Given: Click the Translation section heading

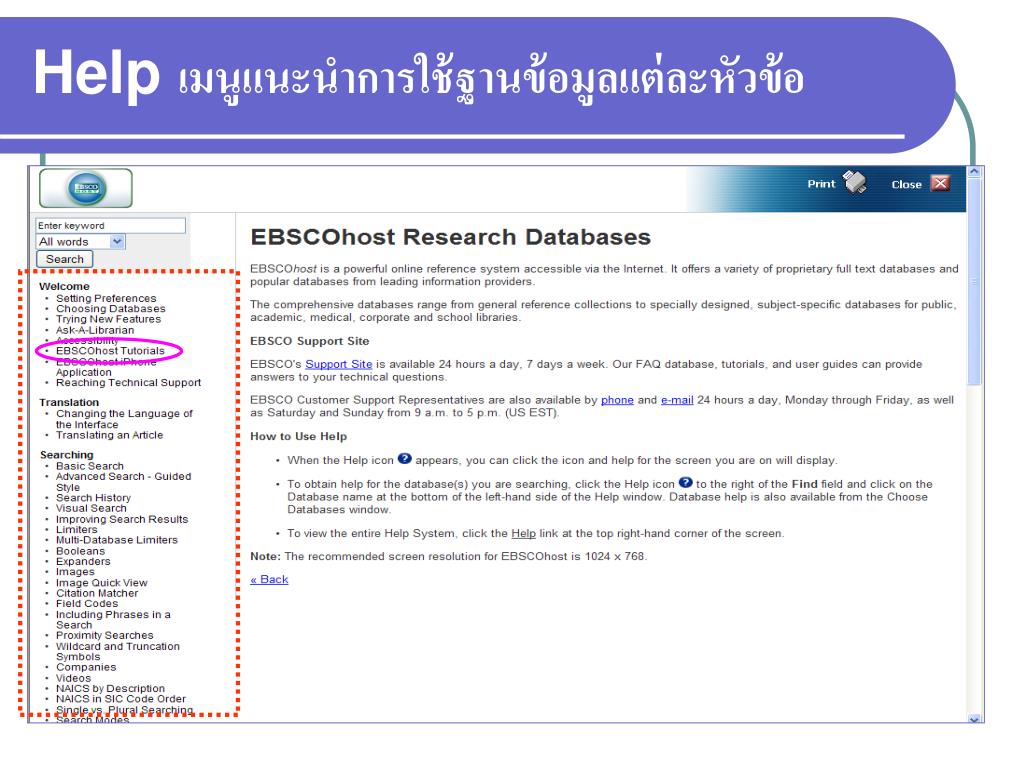Looking at the screenshot, I should [x=69, y=403].
